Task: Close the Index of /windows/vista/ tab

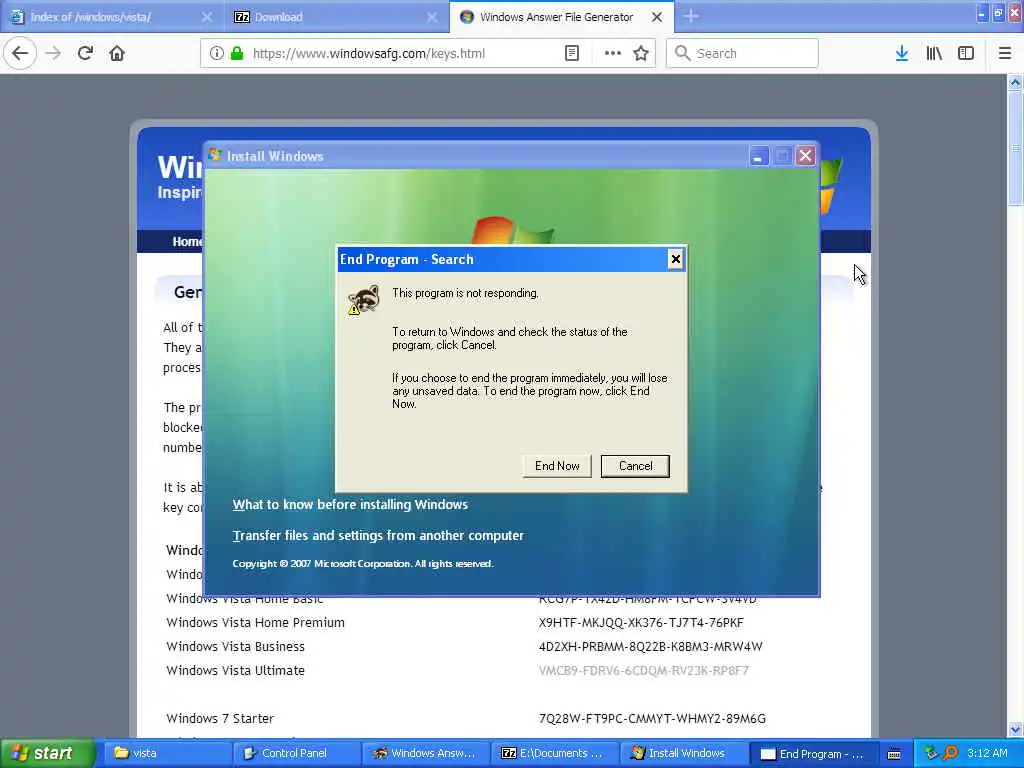Action: click(x=206, y=17)
